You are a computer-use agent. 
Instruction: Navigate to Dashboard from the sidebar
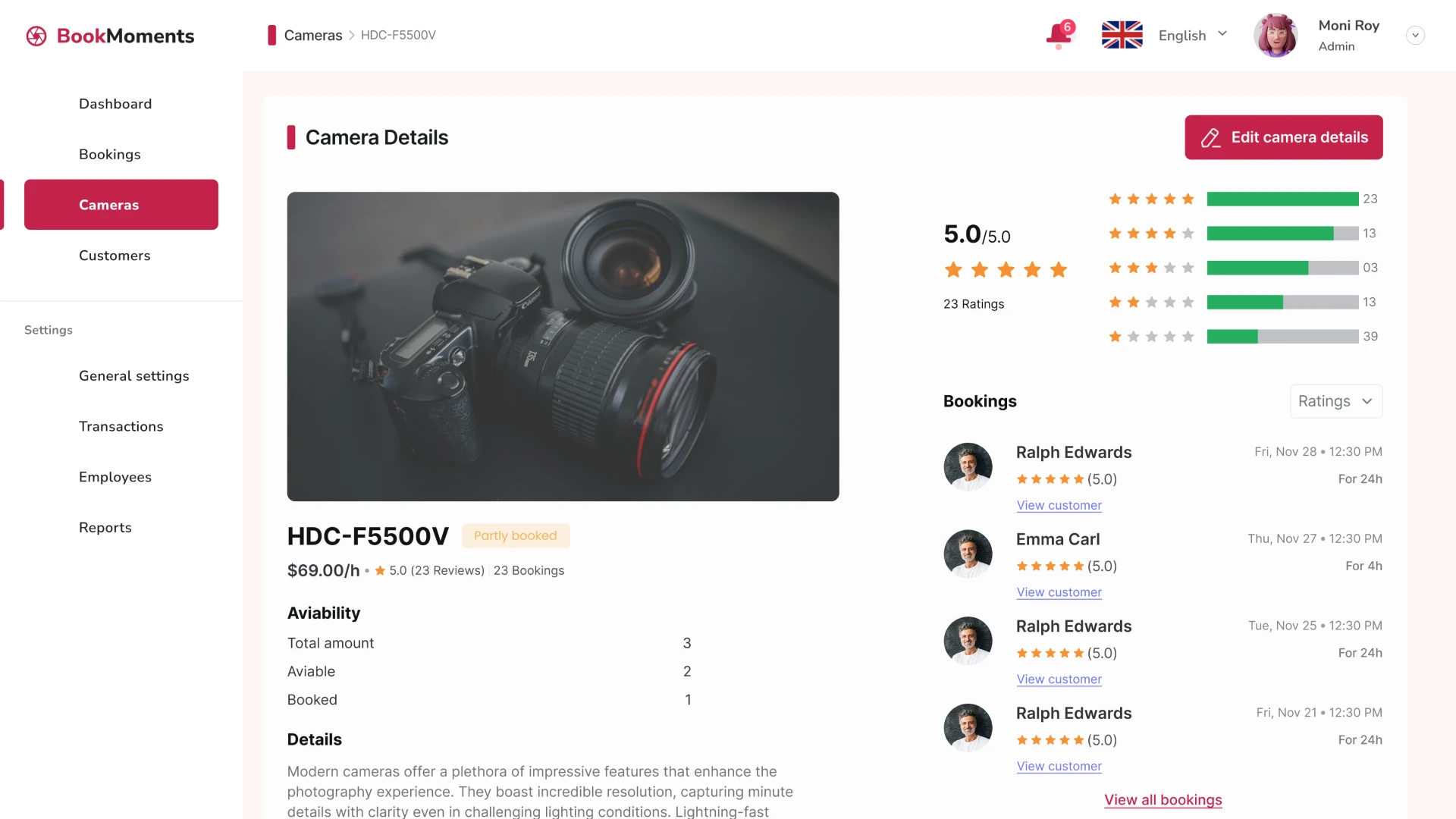pyautogui.click(x=115, y=103)
